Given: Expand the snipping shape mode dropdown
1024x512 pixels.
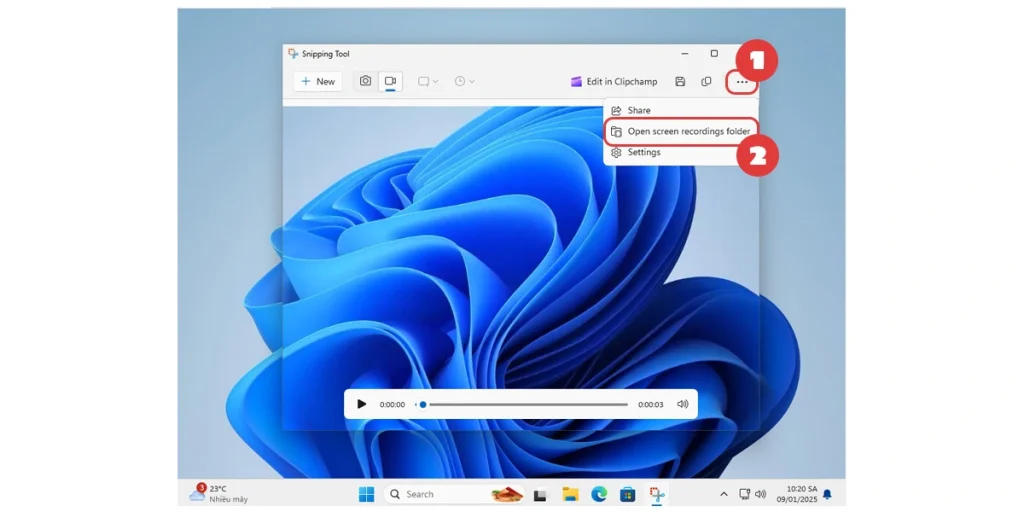Looking at the screenshot, I should [x=428, y=81].
